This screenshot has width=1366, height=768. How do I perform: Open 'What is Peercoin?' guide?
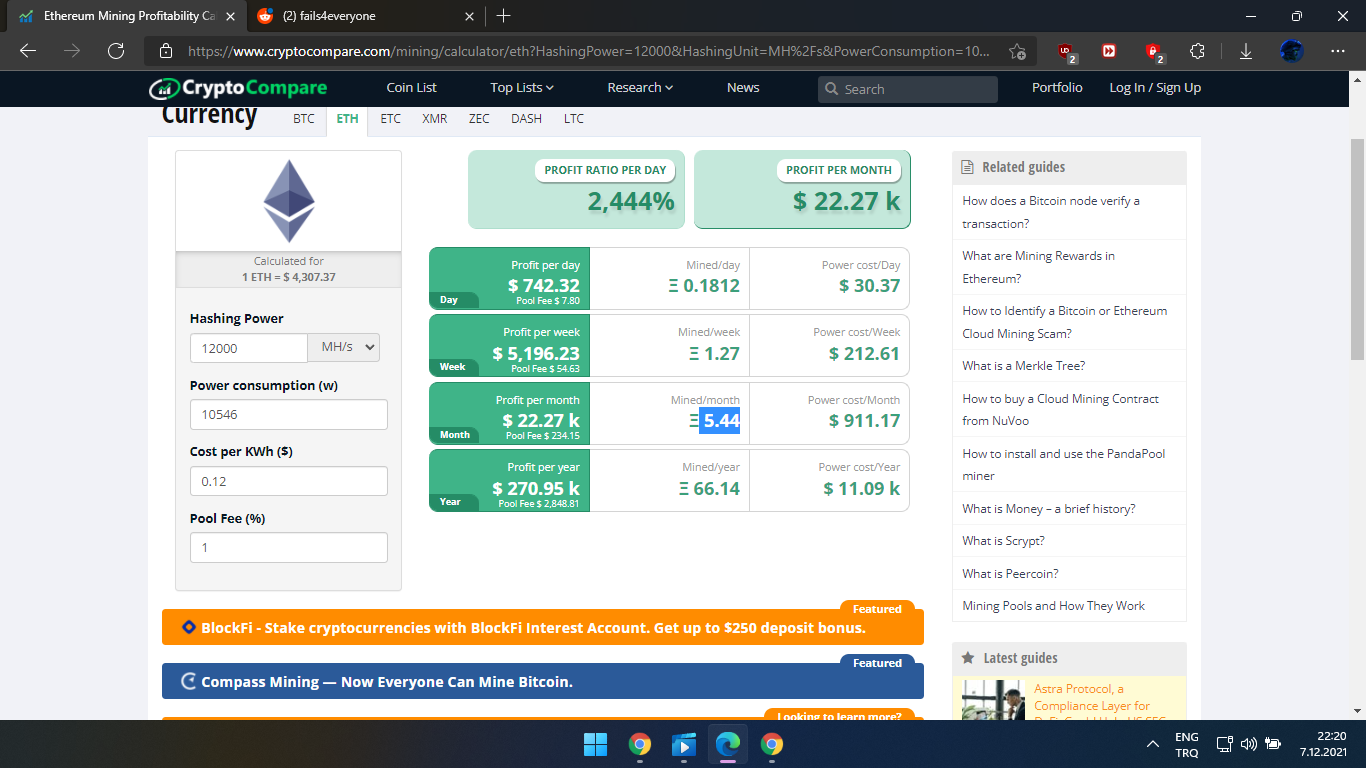coord(1010,574)
